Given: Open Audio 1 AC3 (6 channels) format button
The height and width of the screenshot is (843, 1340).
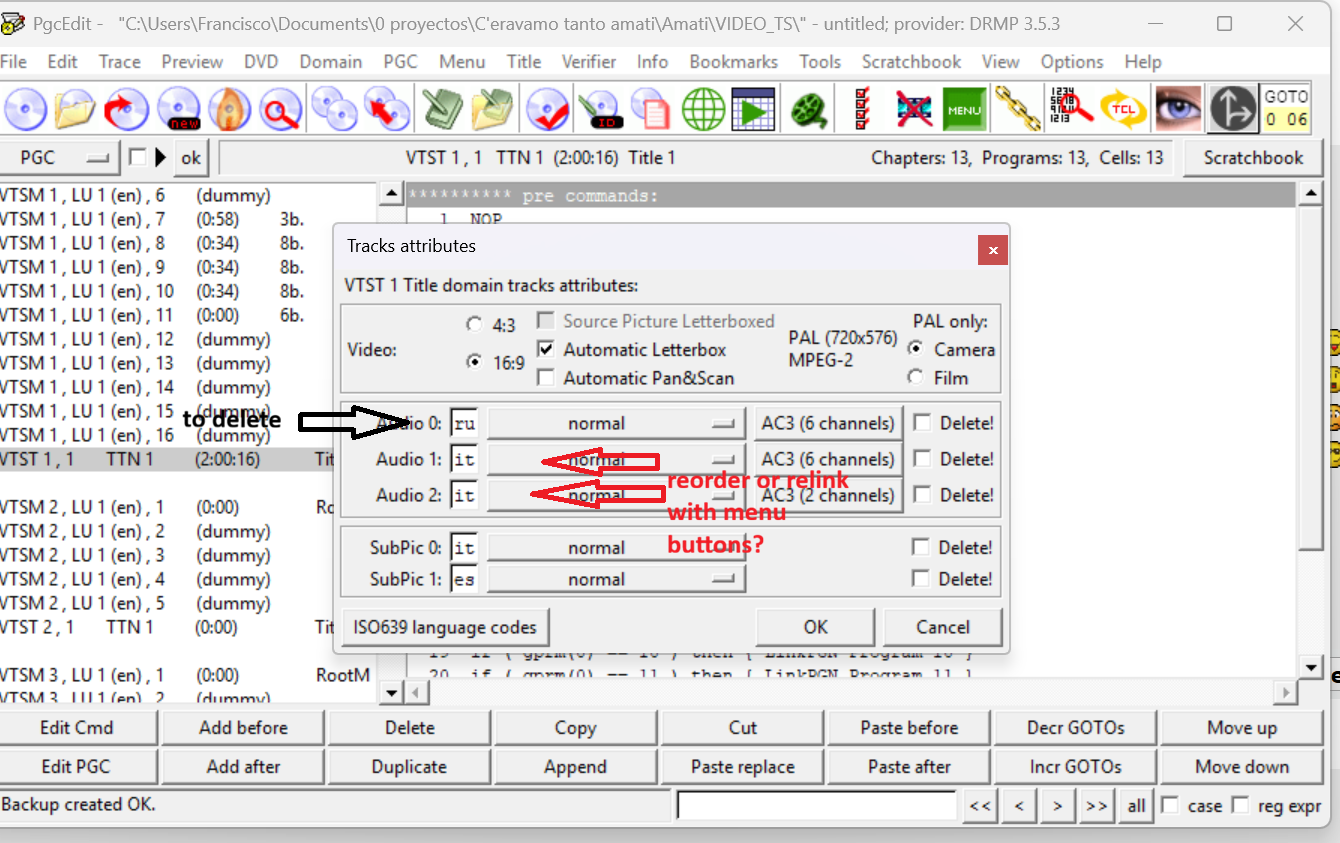Looking at the screenshot, I should (828, 459).
